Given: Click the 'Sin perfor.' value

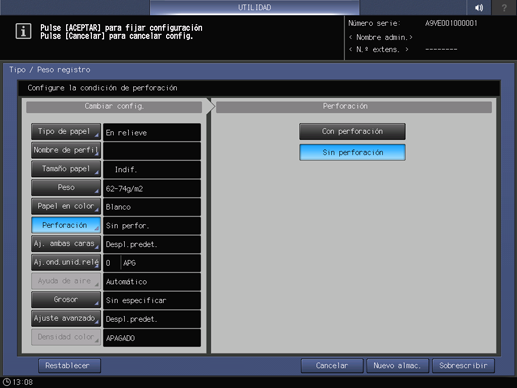Looking at the screenshot, I should [x=152, y=226].
